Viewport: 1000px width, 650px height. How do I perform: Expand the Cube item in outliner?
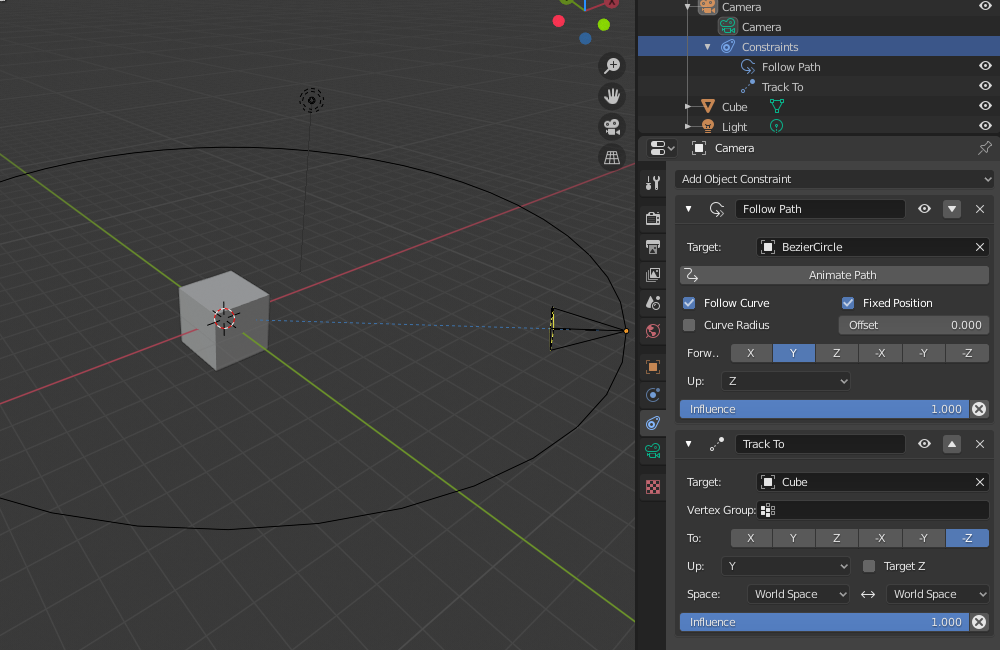coord(688,107)
